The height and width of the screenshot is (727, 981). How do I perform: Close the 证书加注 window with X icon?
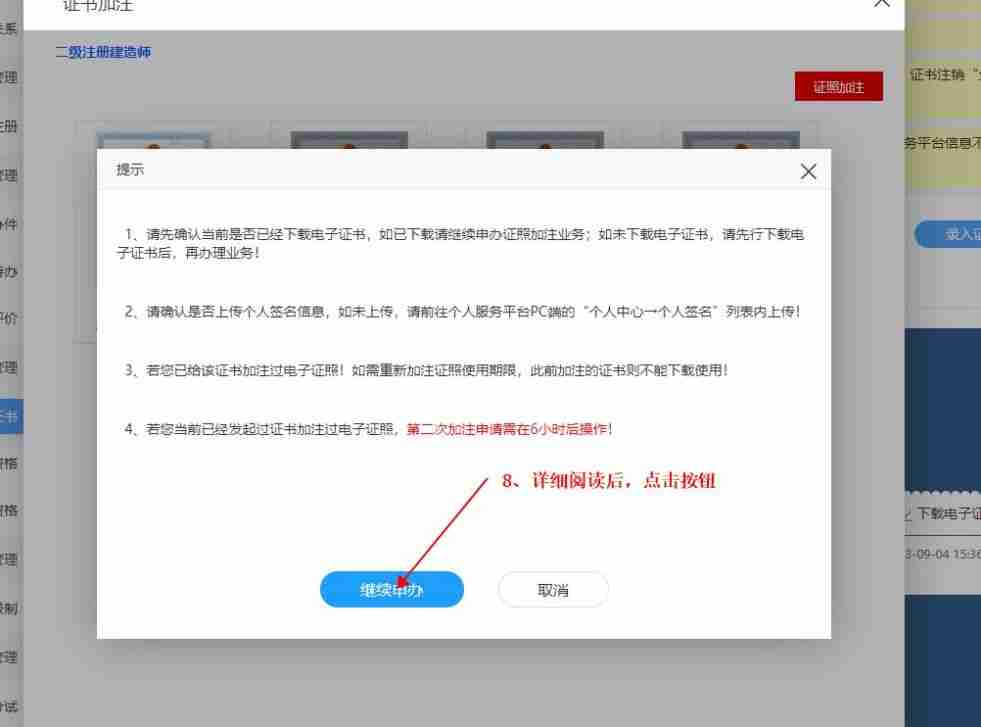881,3
